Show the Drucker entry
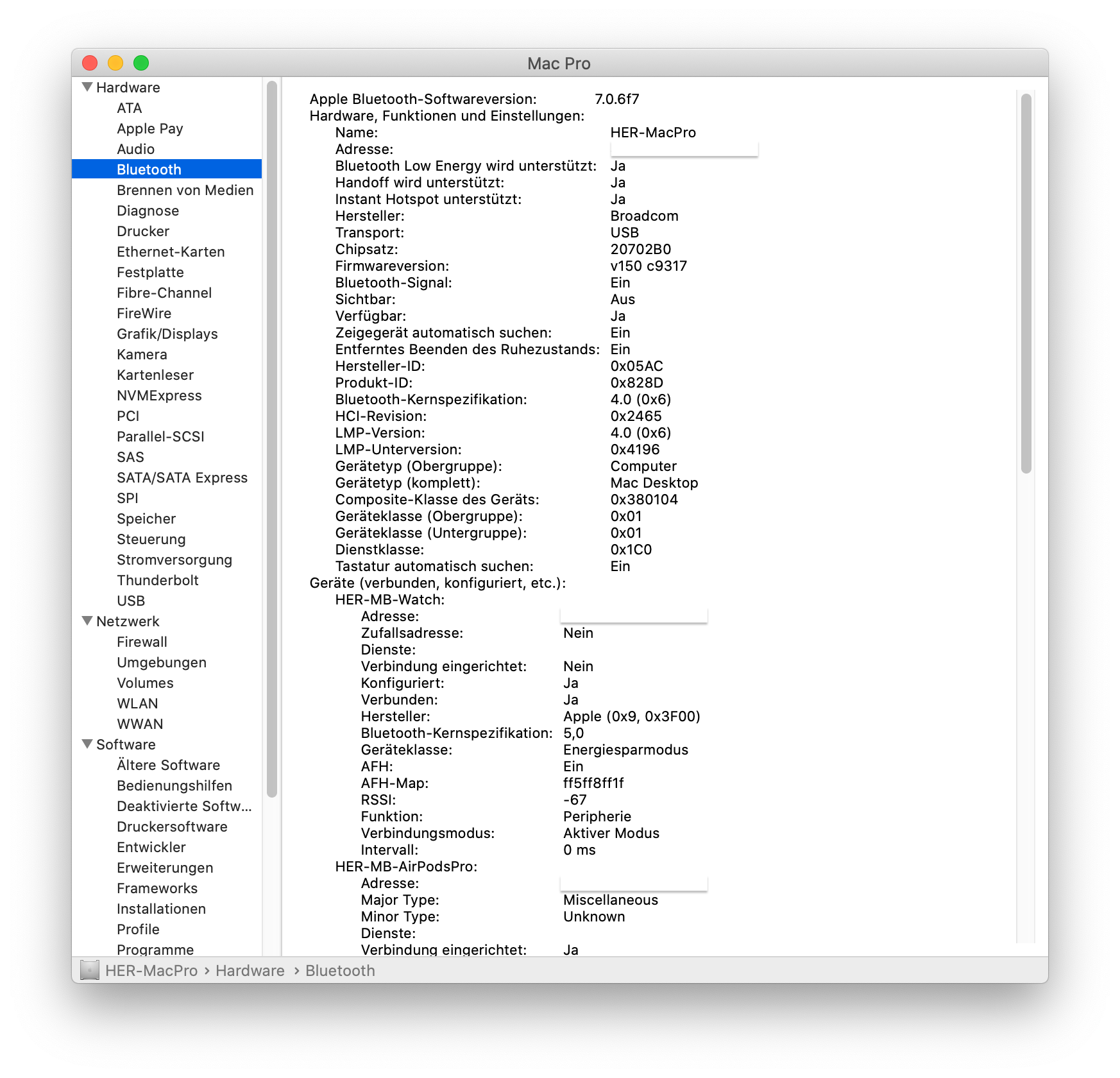Screen dimensions: 1120x1078 point(143,231)
